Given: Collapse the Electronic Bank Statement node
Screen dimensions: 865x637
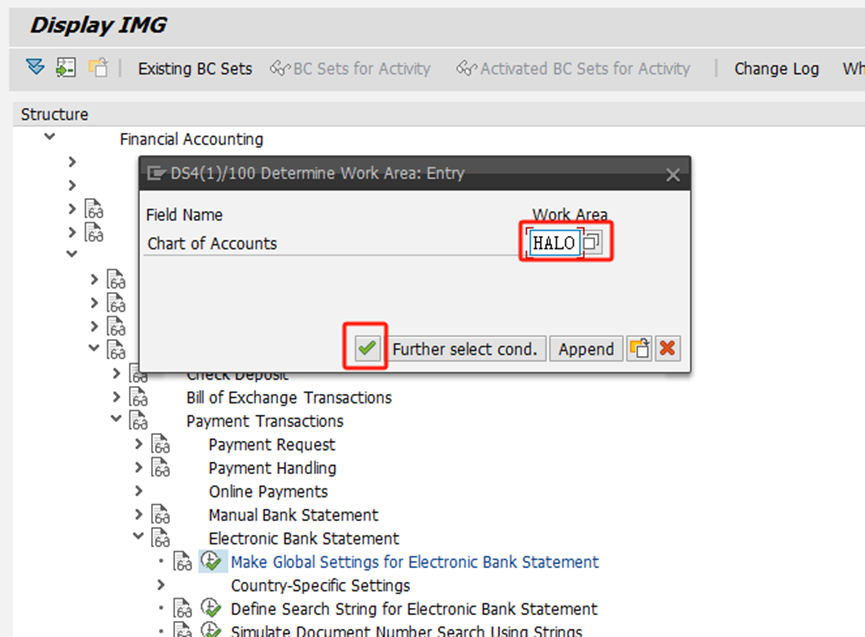Looking at the screenshot, I should (138, 538).
